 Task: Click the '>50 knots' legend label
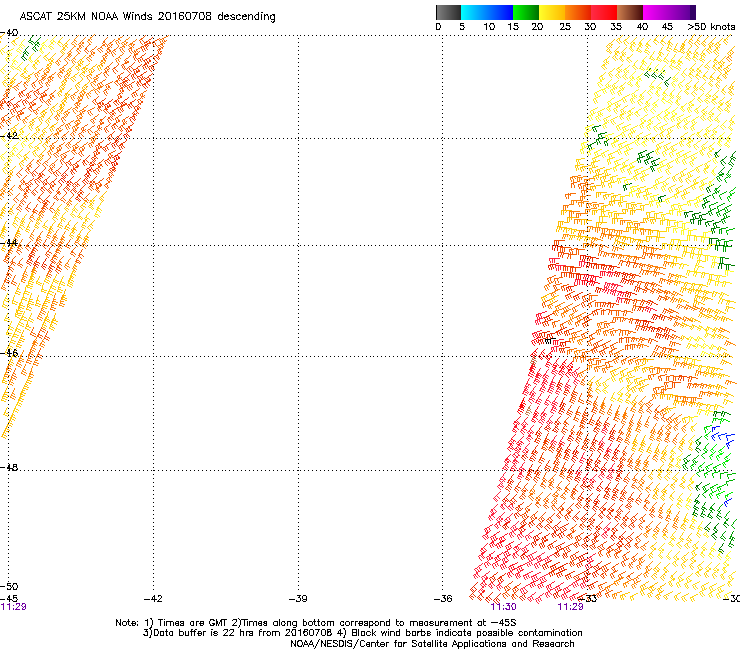click(711, 27)
